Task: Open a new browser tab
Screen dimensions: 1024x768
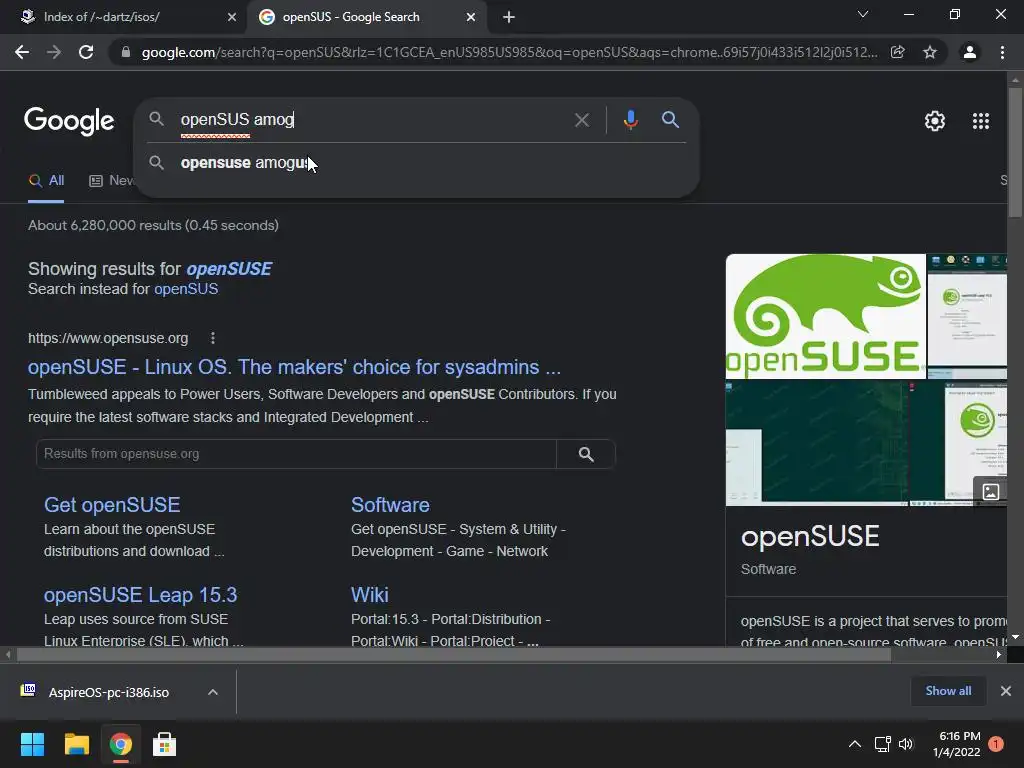Action: pos(509,17)
